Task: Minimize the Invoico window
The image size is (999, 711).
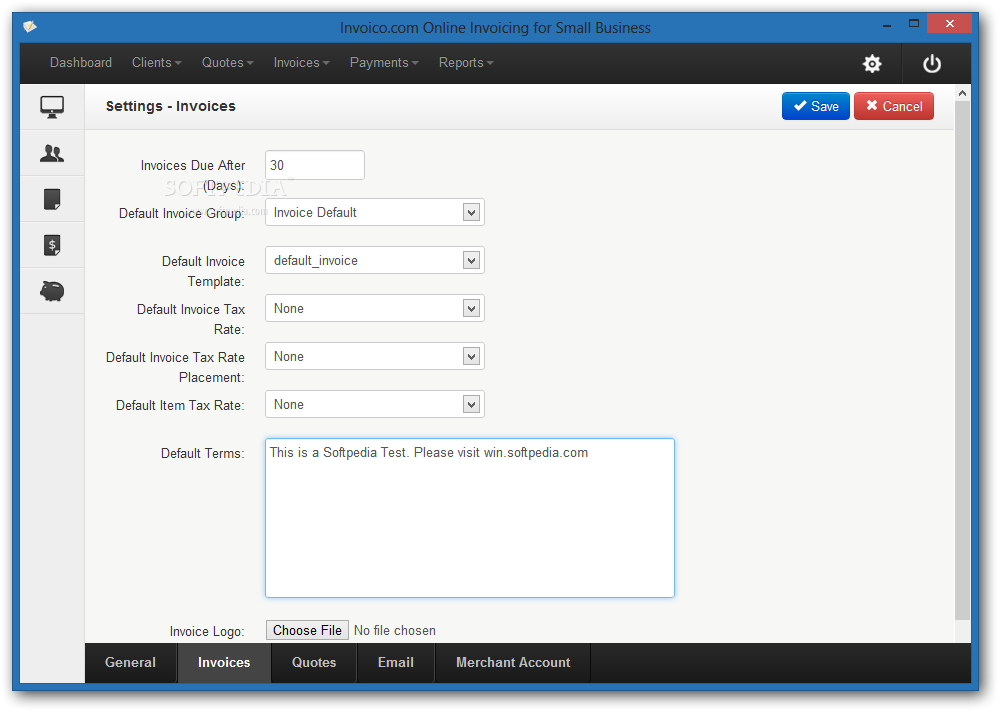Action: 886,25
